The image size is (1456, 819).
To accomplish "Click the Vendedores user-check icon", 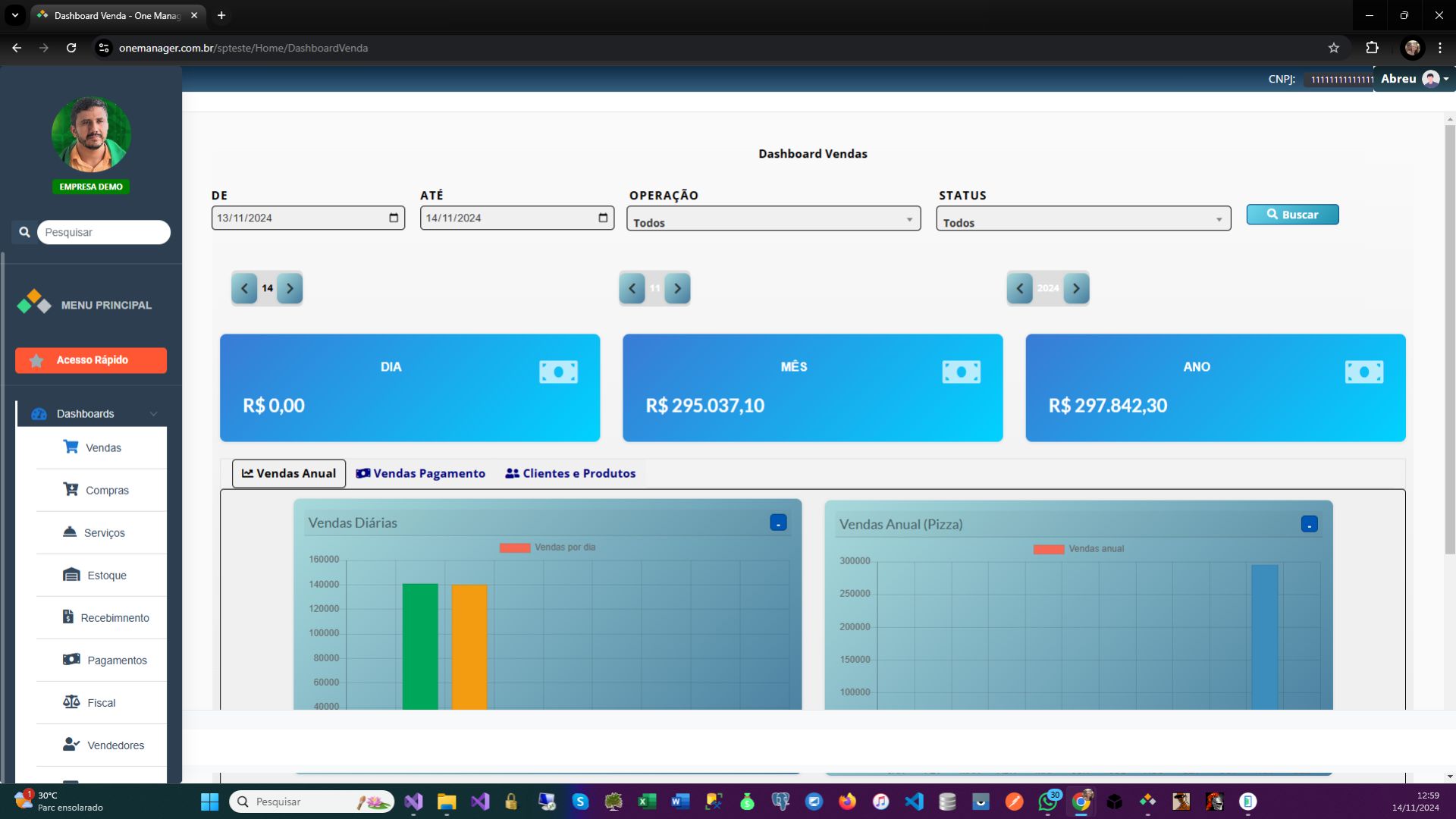I will pos(71,744).
